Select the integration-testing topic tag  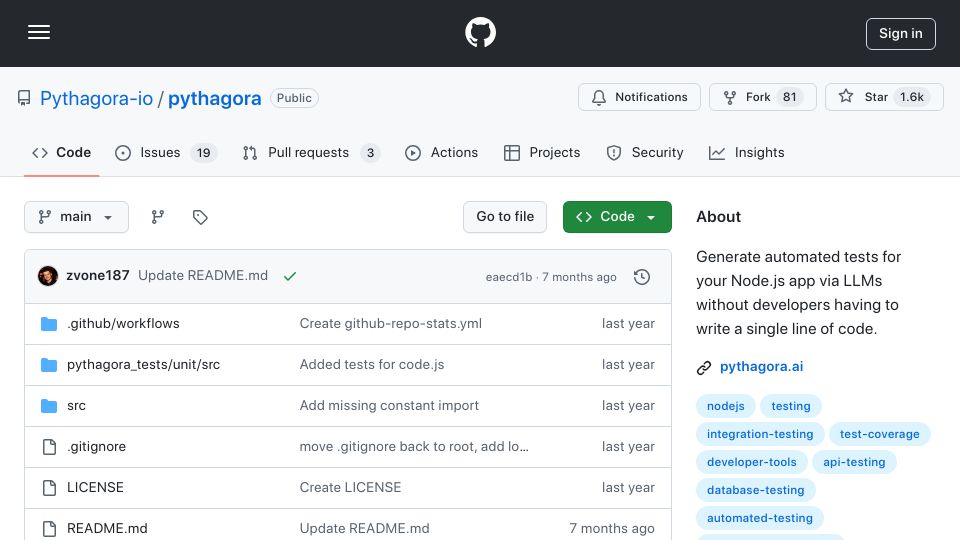point(760,434)
